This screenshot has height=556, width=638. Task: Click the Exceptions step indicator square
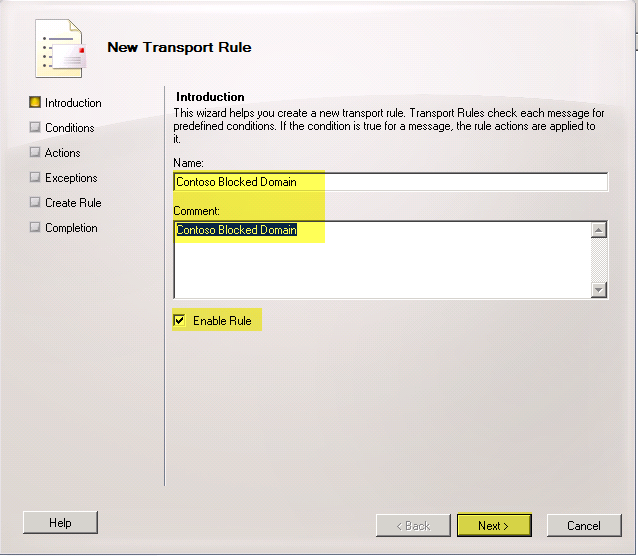(x=35, y=177)
